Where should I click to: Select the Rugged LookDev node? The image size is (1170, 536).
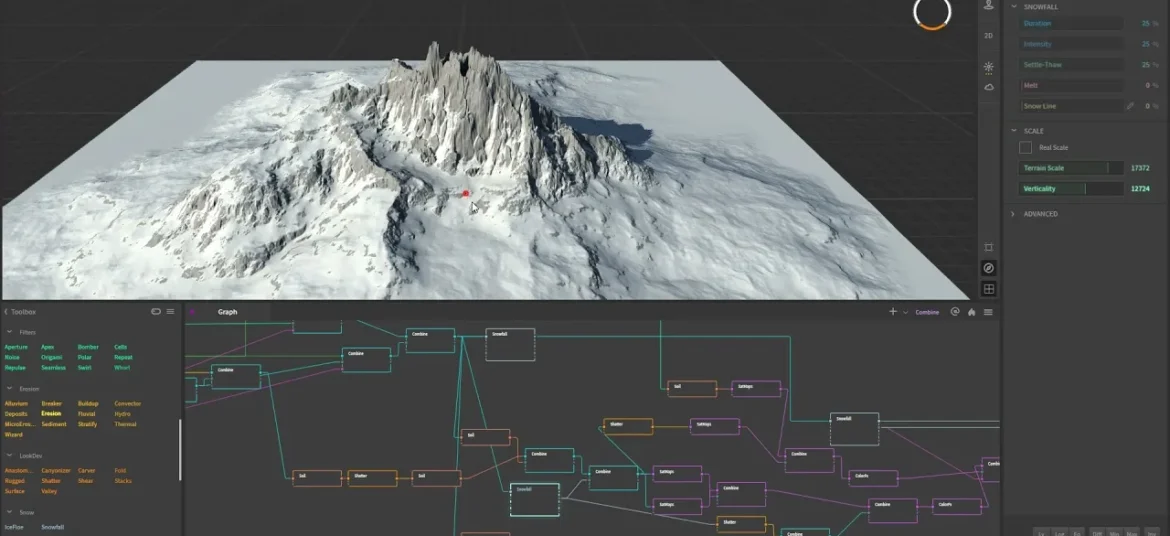(x=14, y=481)
